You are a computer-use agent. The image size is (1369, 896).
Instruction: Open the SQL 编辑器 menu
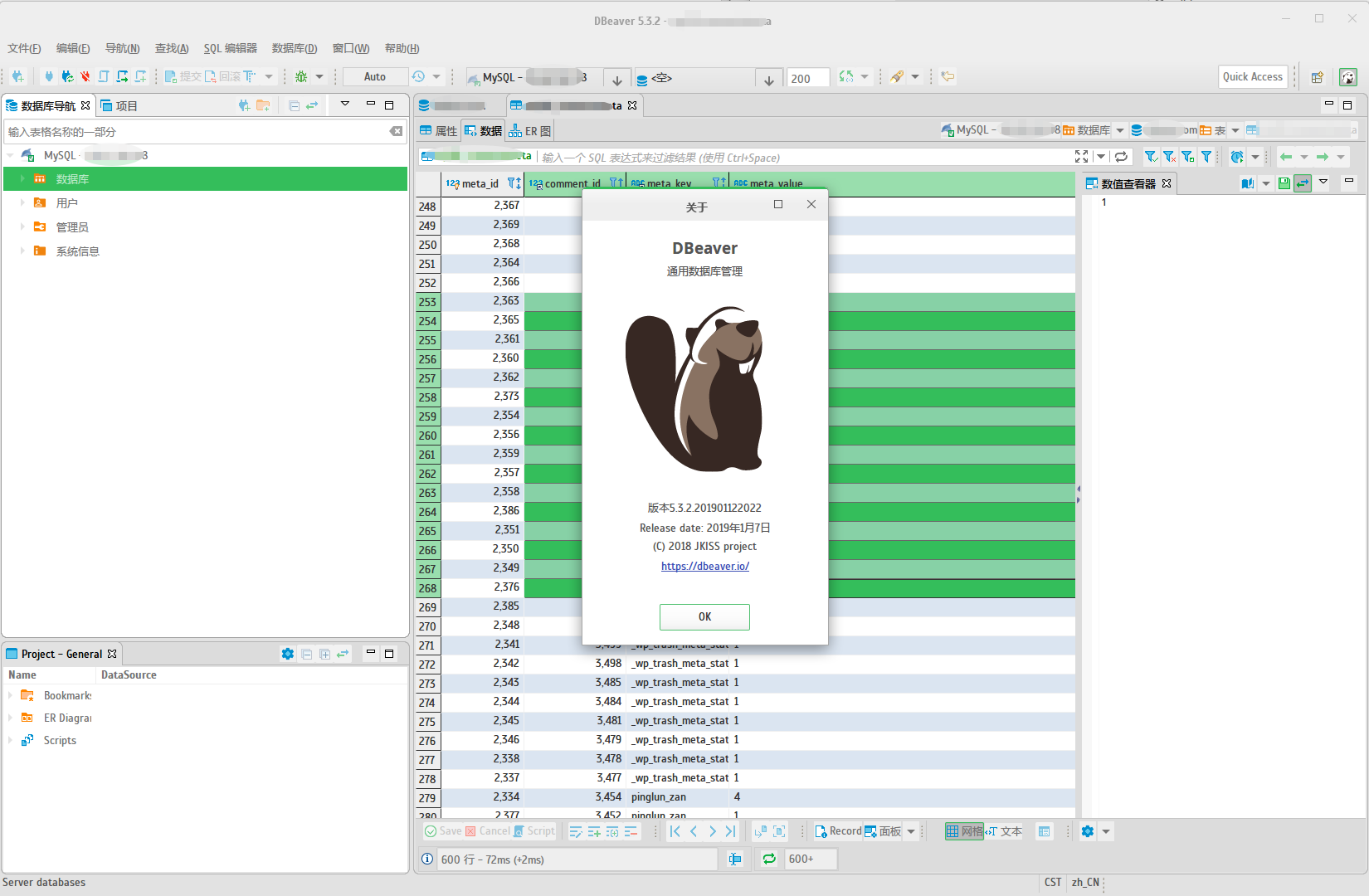[x=230, y=48]
